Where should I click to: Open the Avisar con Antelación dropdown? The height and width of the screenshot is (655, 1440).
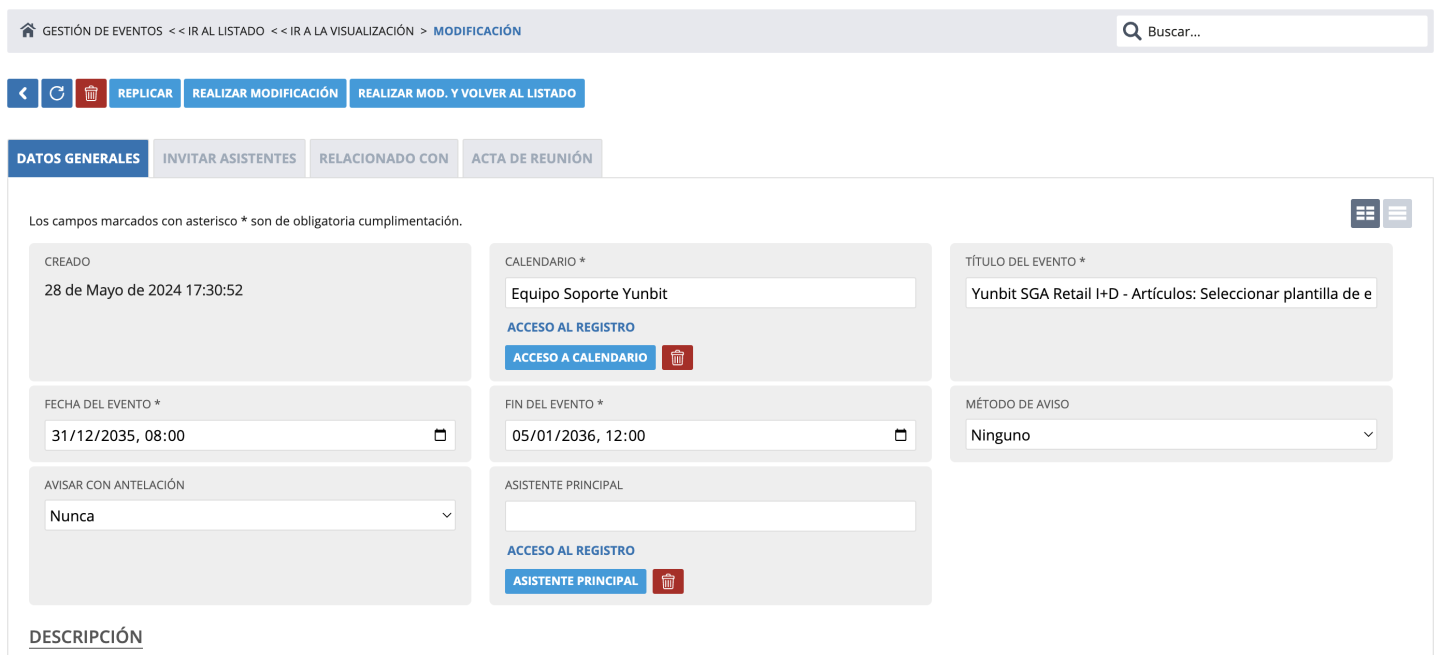click(x=250, y=516)
